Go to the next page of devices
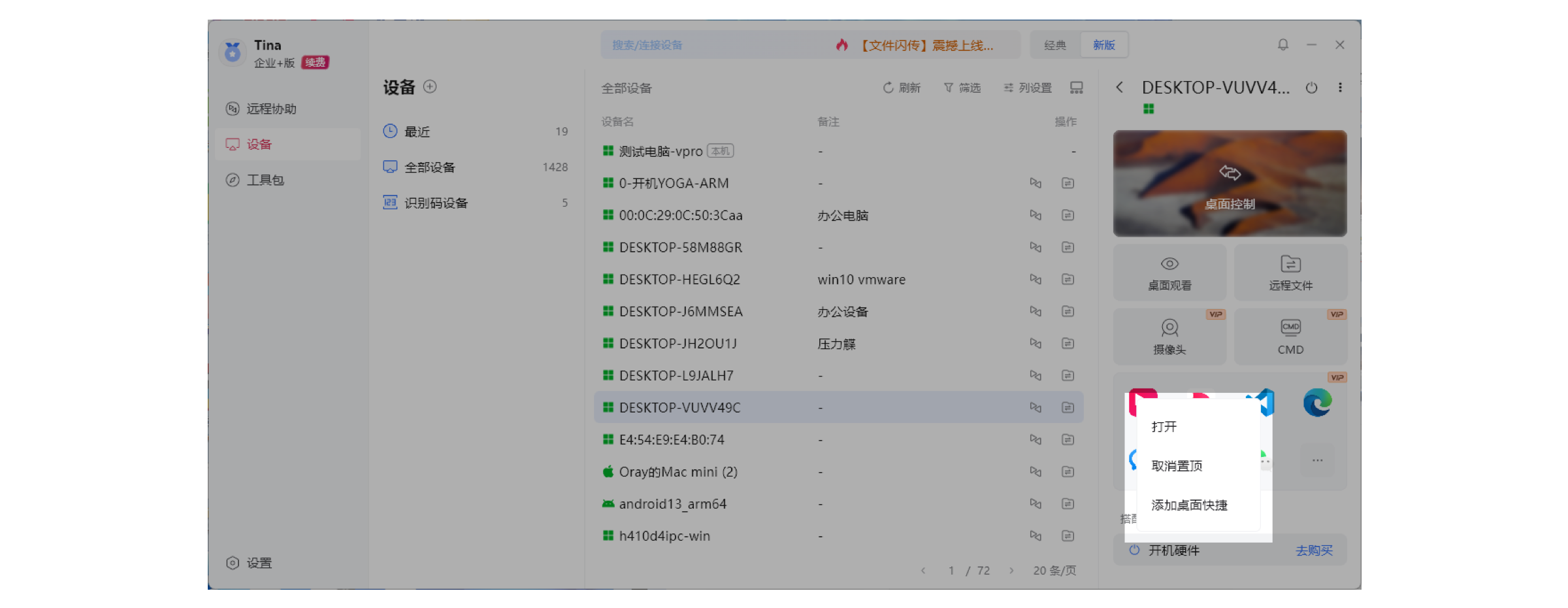The width and height of the screenshot is (1568, 608). [1011, 570]
